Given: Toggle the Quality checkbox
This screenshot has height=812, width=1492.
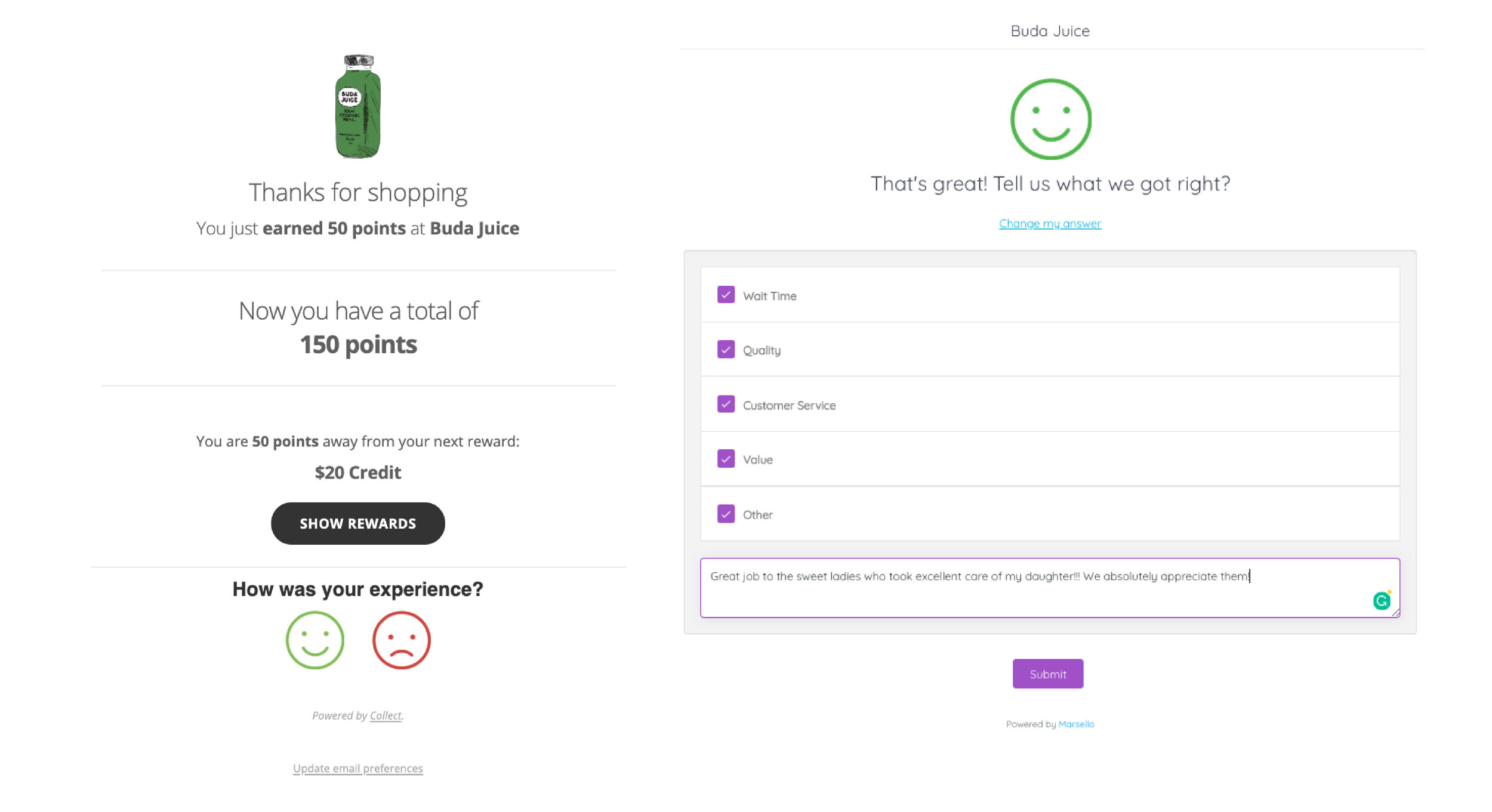Looking at the screenshot, I should tap(726, 349).
